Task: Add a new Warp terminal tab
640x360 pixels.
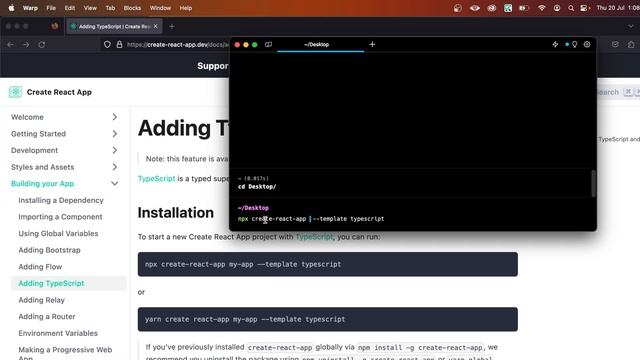Action: [372, 44]
